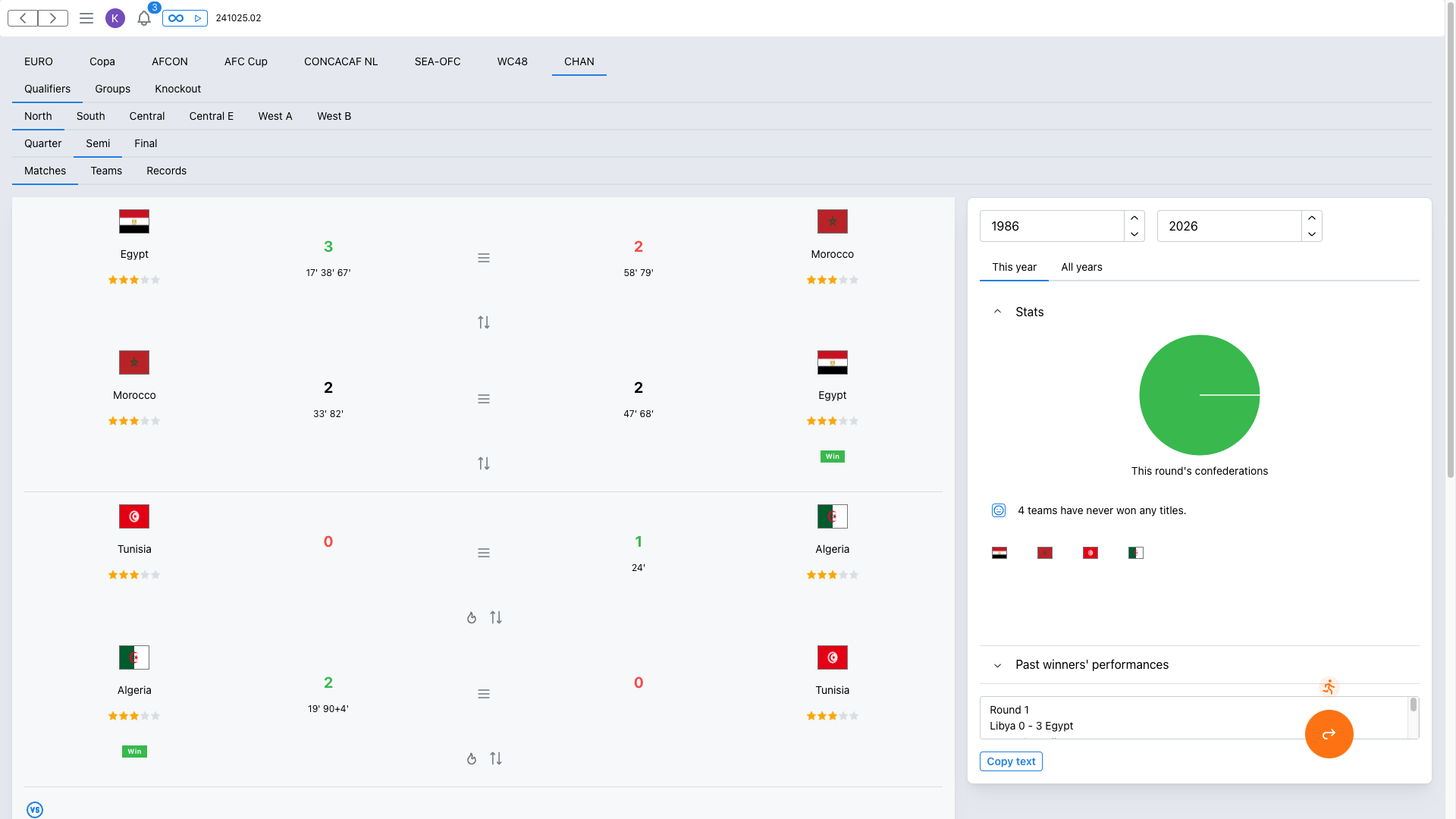Select the West B zone tab
The image size is (1456, 819).
(x=334, y=116)
